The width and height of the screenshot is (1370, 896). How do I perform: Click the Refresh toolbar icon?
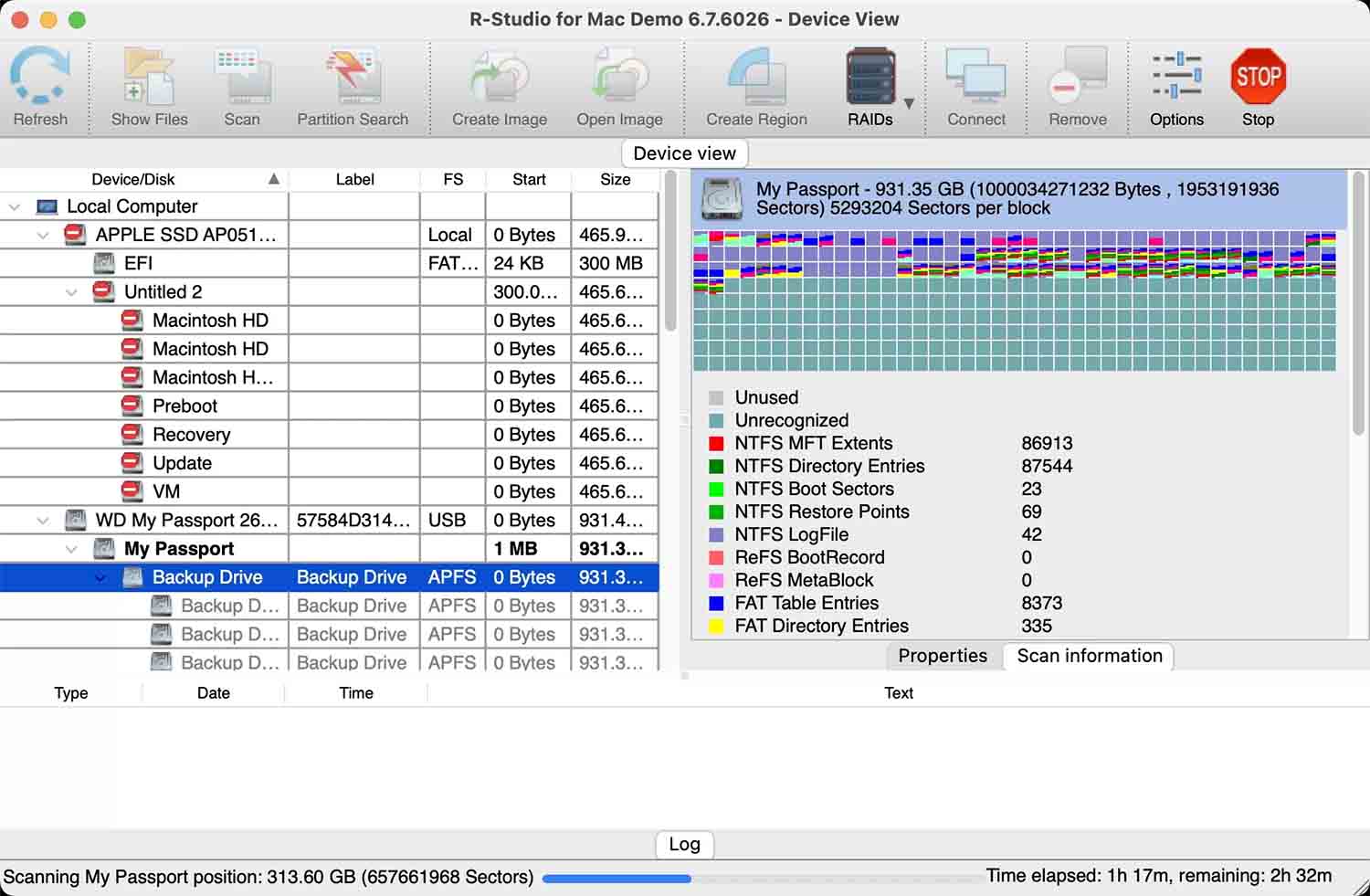coord(40,77)
